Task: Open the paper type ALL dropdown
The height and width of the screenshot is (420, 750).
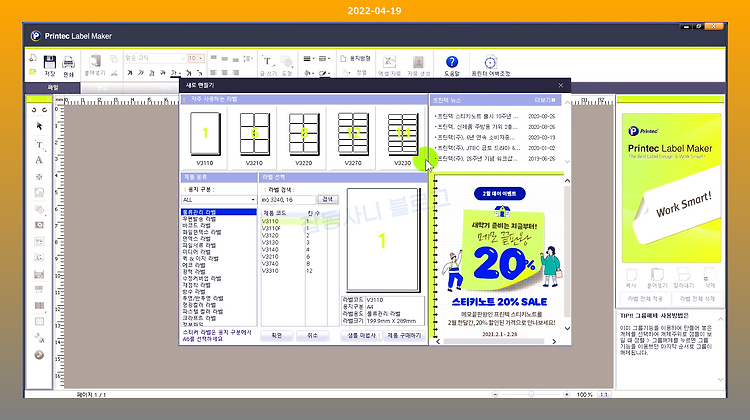Action: pyautogui.click(x=219, y=199)
